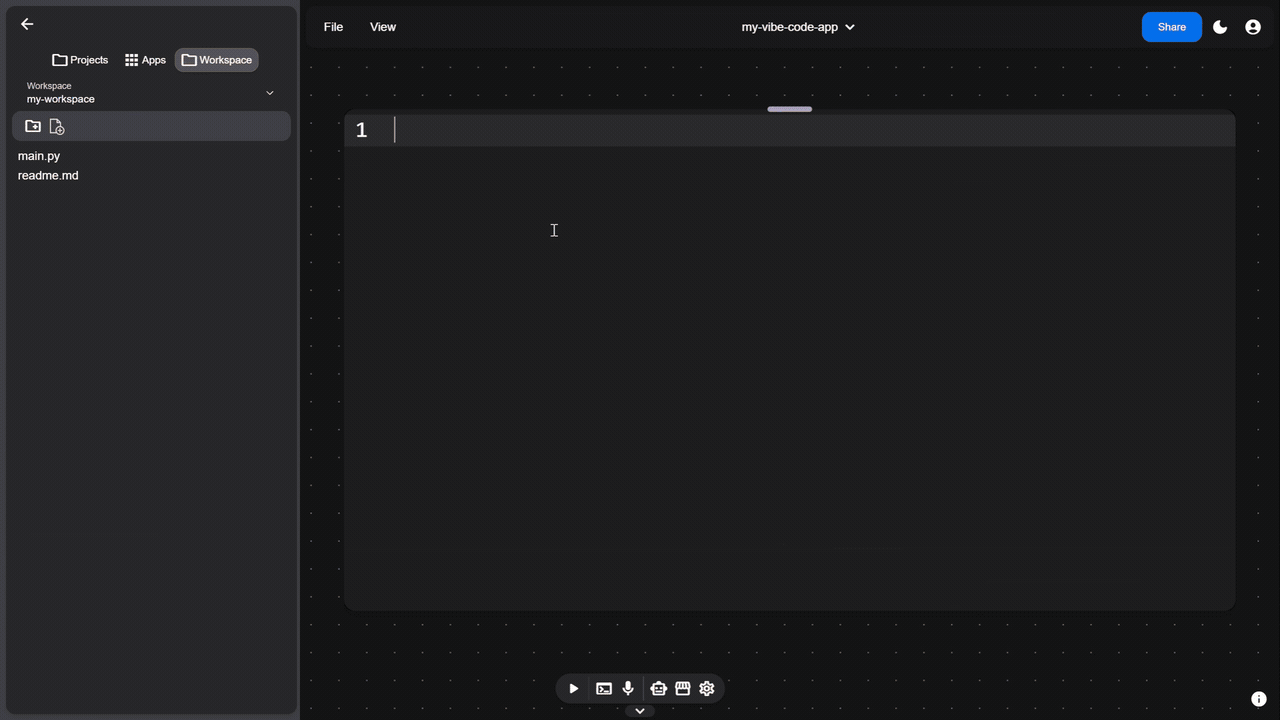Add a new file with the file icon
Screen dimensions: 1280x720
pos(57,126)
